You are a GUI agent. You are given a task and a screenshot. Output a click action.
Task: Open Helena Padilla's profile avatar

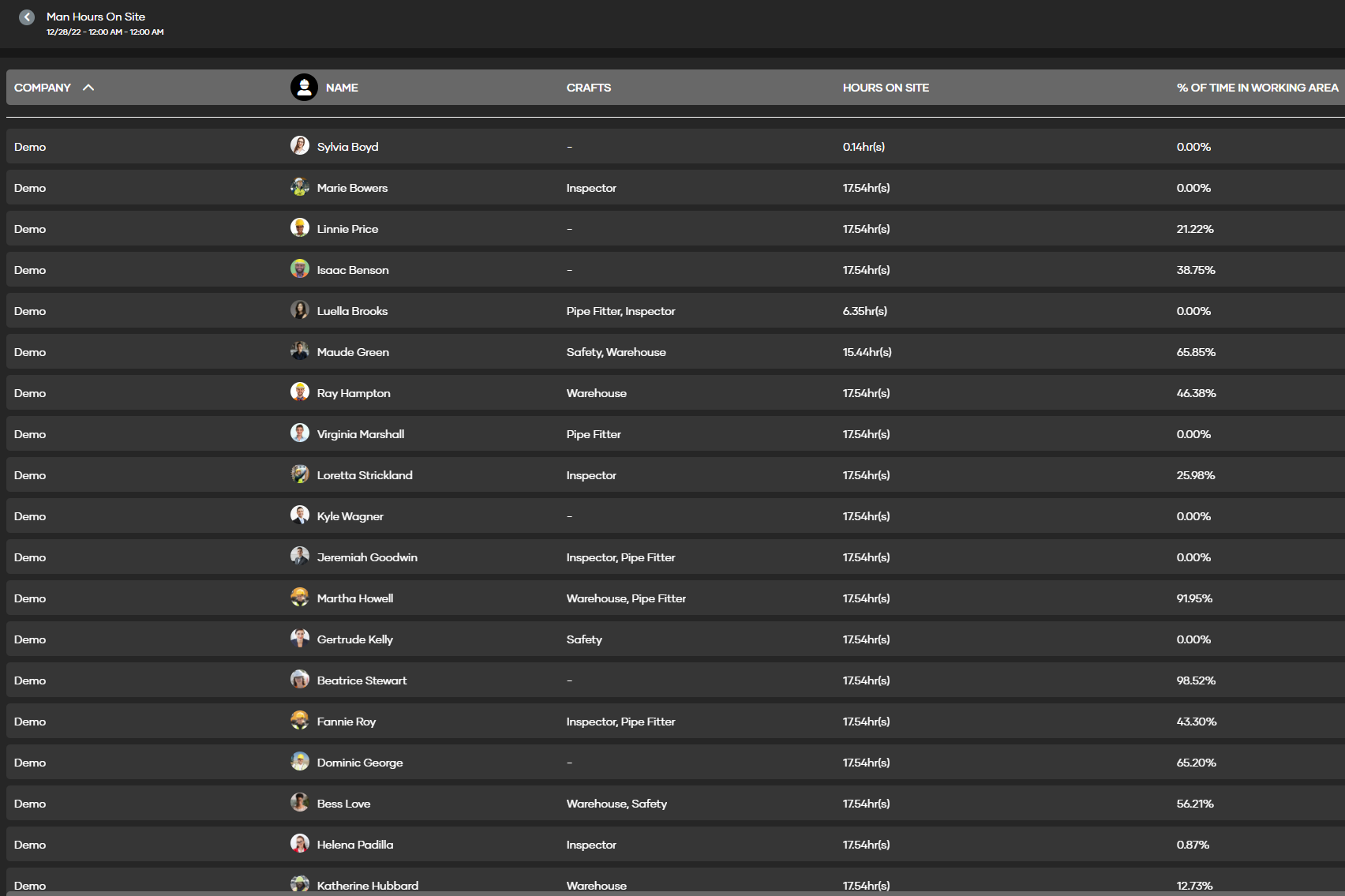pos(300,843)
